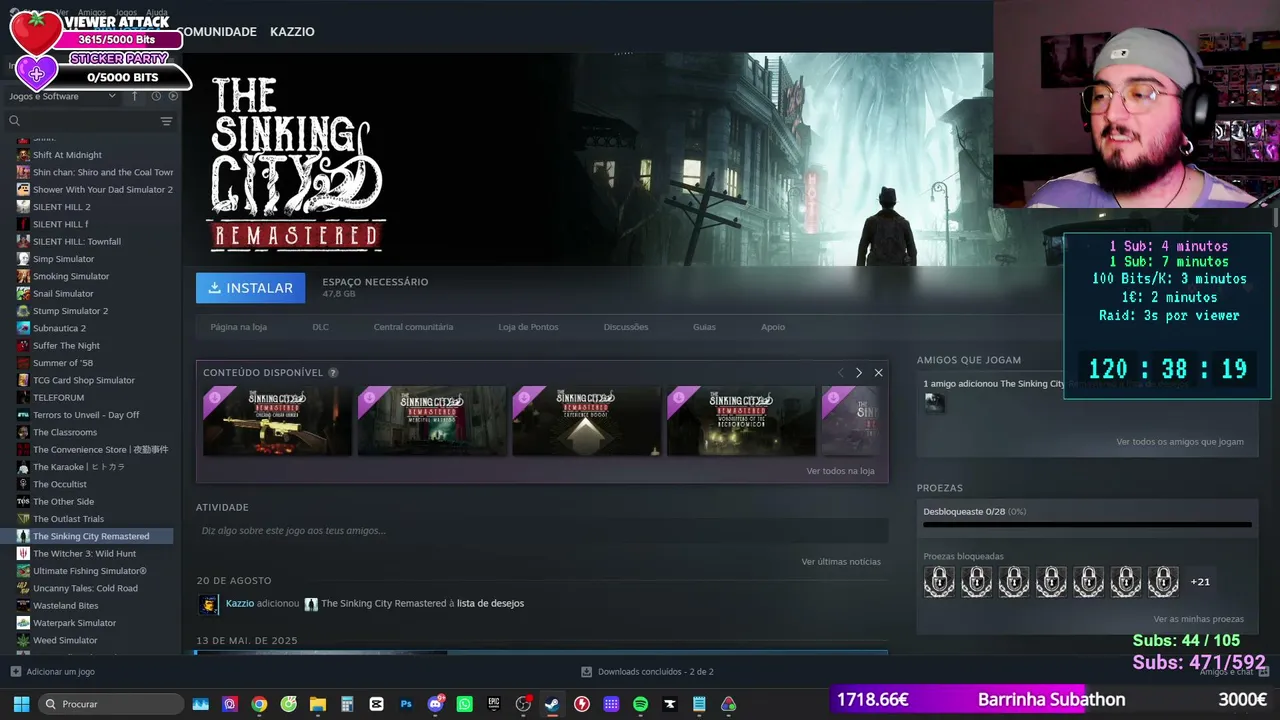Open the lista de desejos link
The height and width of the screenshot is (720, 1280).
490,604
